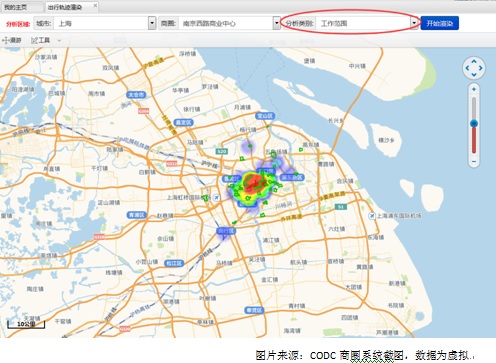Click the blue 开始渲染 button

(x=440, y=23)
